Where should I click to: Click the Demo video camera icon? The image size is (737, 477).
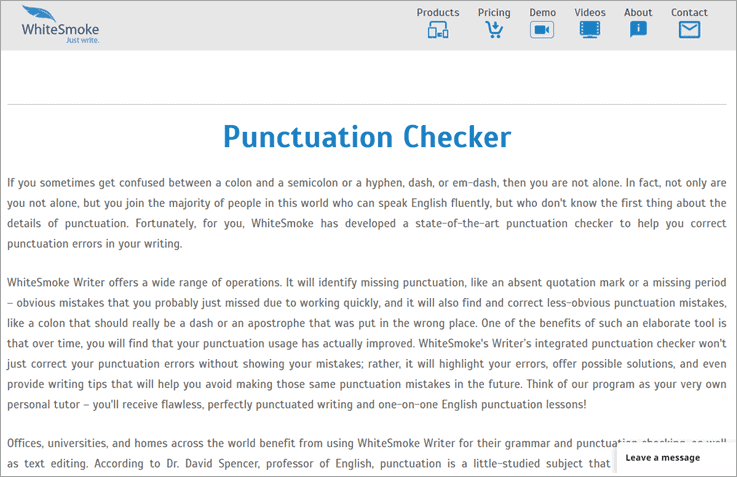tap(542, 30)
